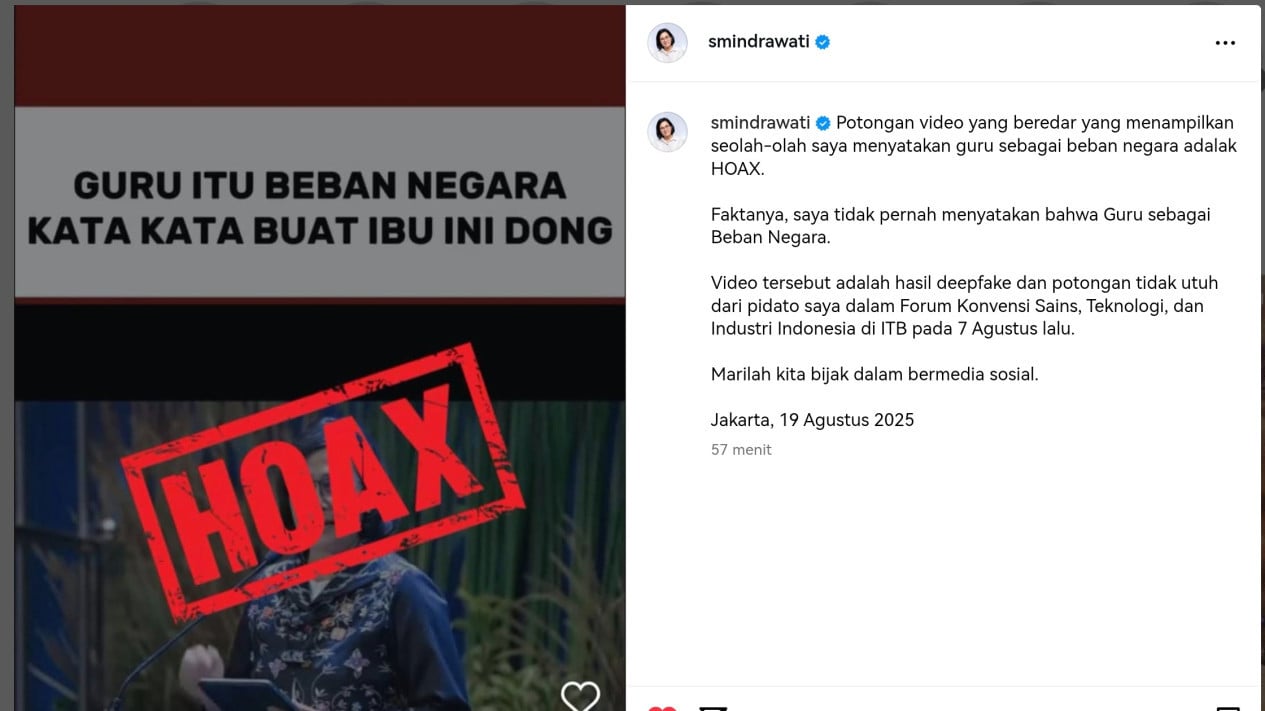This screenshot has height=711, width=1265.
Task: Click the verified badge beside header username
Action: click(x=823, y=42)
